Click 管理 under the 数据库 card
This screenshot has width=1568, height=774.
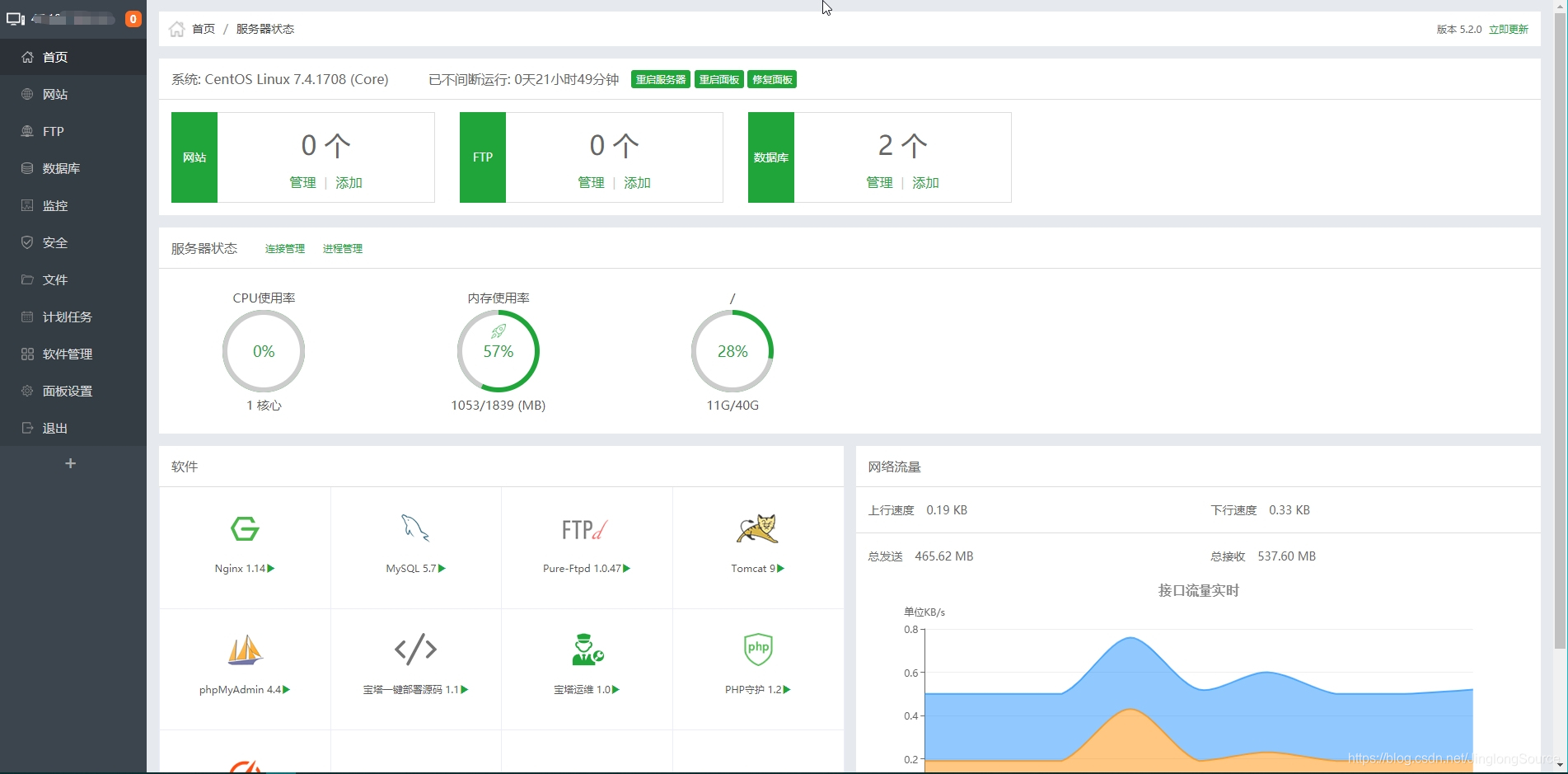[879, 182]
